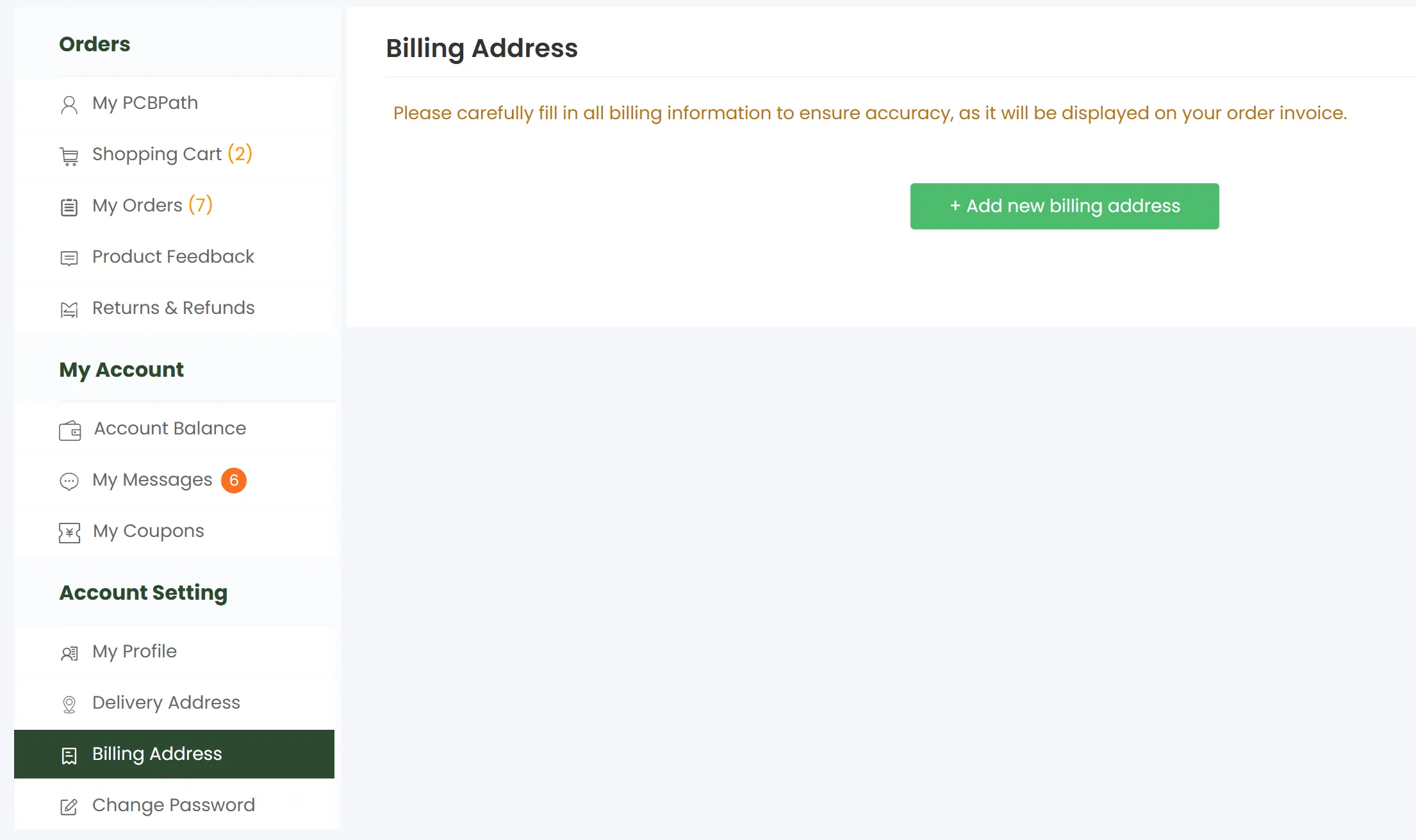
Task: Click the Change Password edit icon
Action: [x=69, y=807]
